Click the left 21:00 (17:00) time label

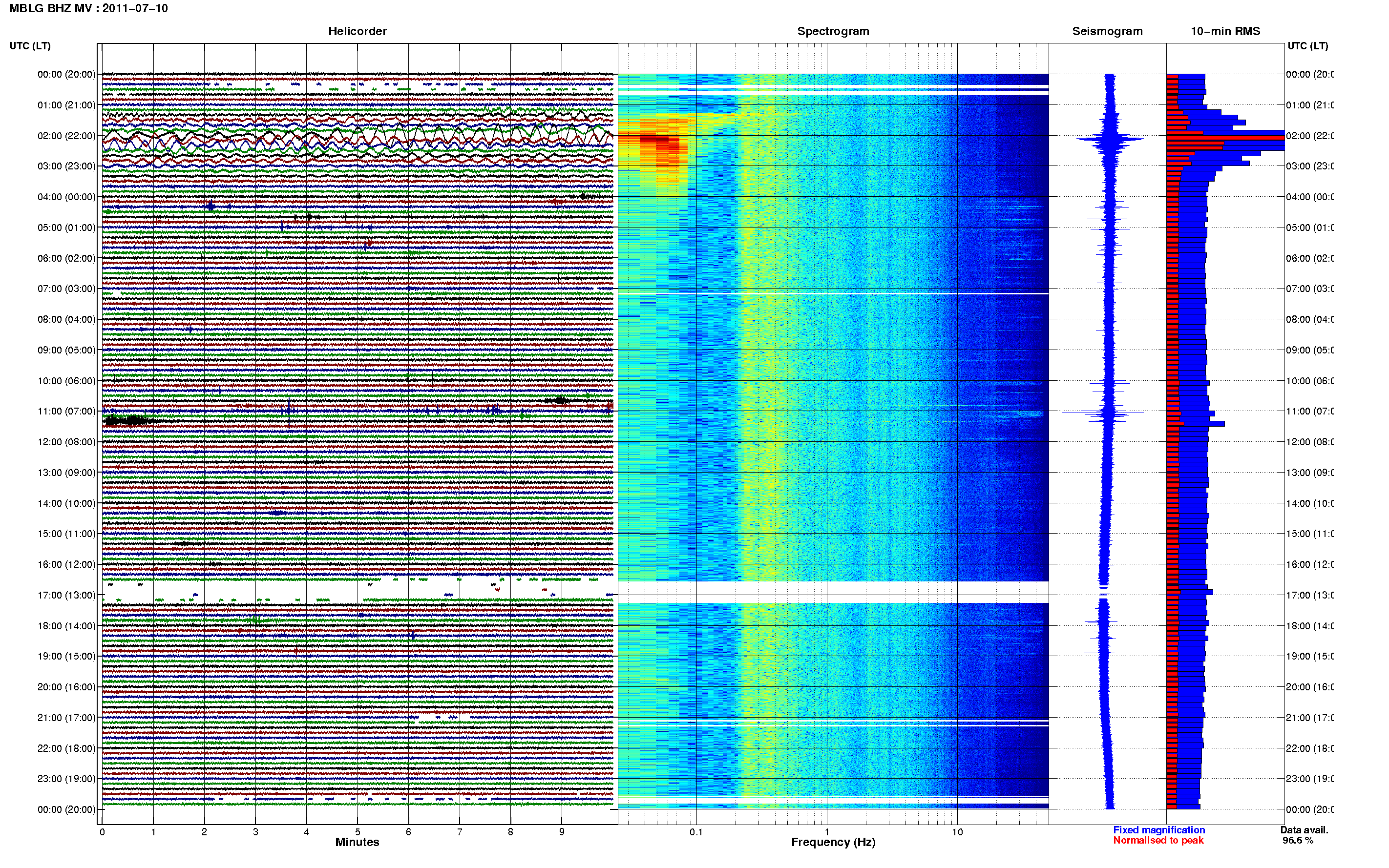[66, 718]
